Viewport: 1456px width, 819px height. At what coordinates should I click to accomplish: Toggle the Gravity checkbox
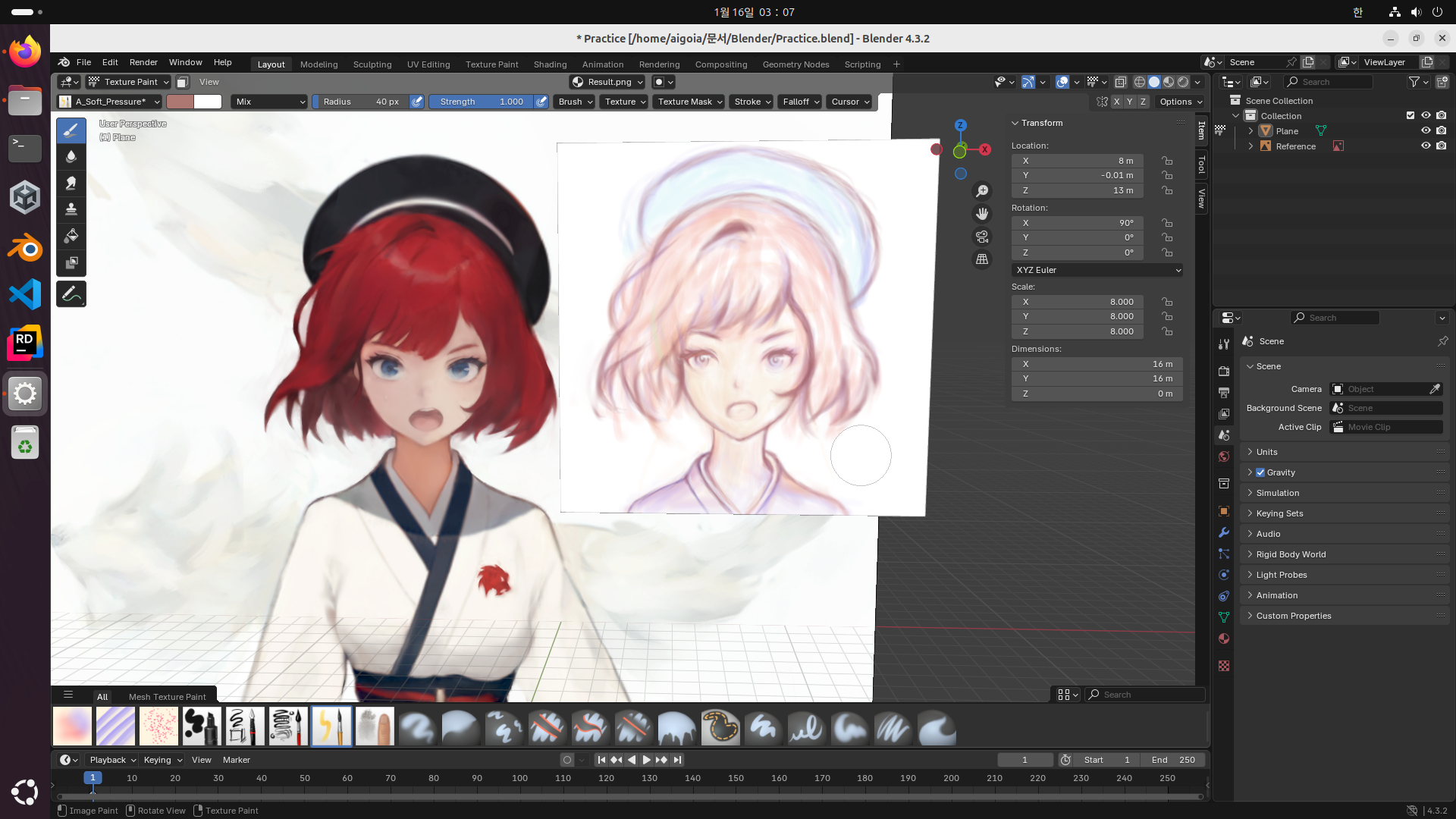[x=1260, y=472]
